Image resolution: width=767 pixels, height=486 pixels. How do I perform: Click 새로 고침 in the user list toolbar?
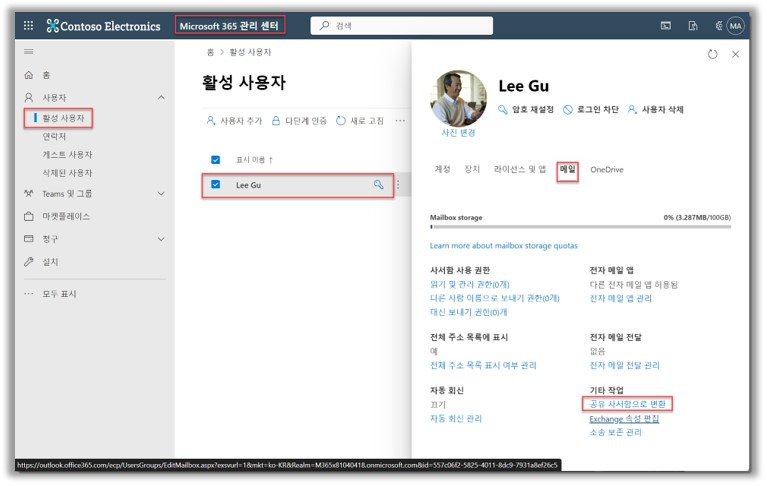click(360, 120)
